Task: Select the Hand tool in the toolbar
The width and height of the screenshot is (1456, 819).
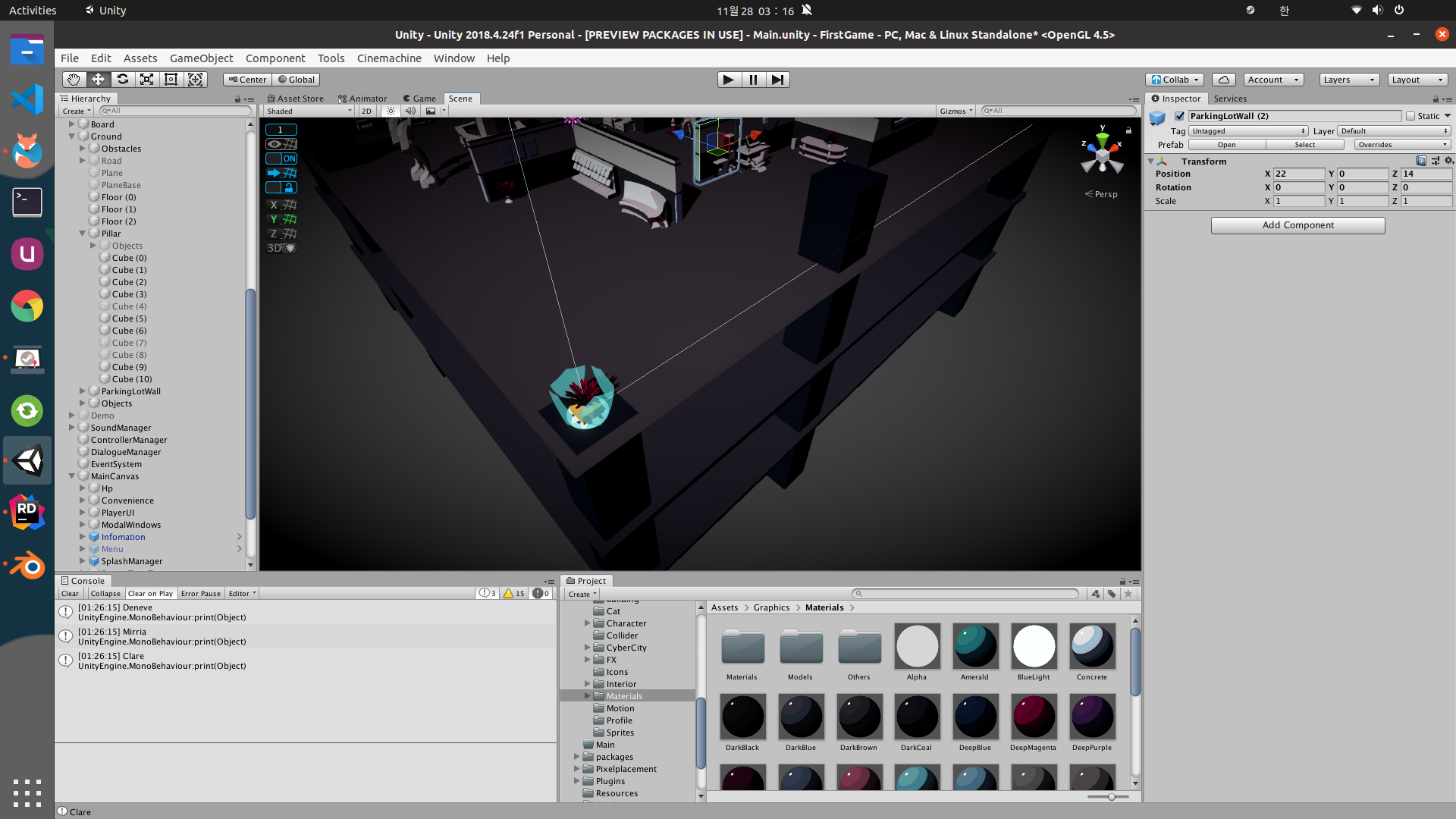Action: click(74, 80)
